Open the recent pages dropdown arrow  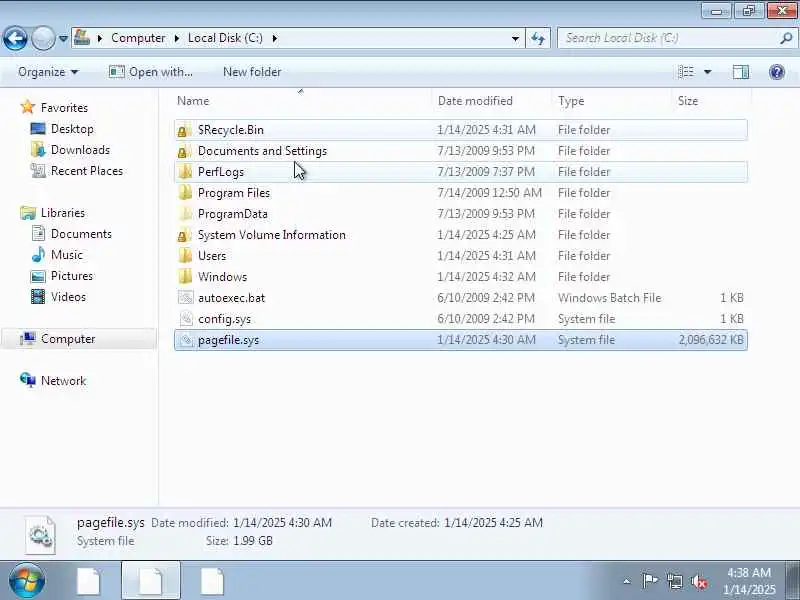(63, 38)
